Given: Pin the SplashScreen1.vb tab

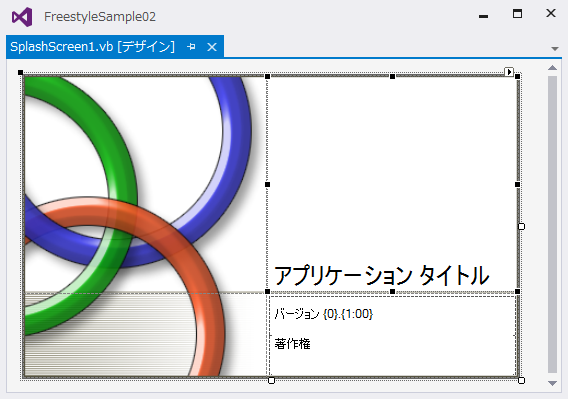Looking at the screenshot, I should point(191,47).
